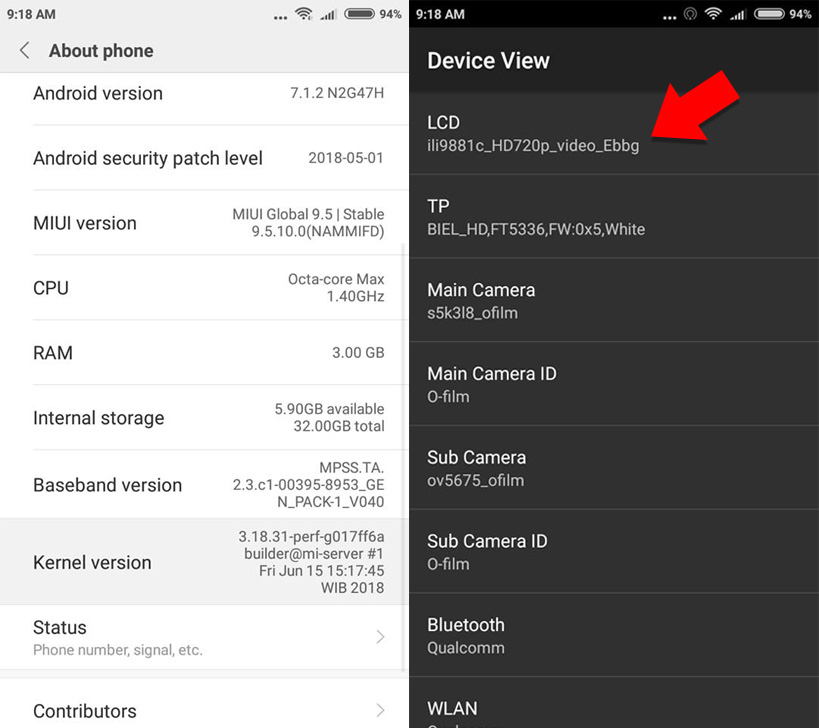
Task: Tap the Kernel version row
Action: (204, 562)
